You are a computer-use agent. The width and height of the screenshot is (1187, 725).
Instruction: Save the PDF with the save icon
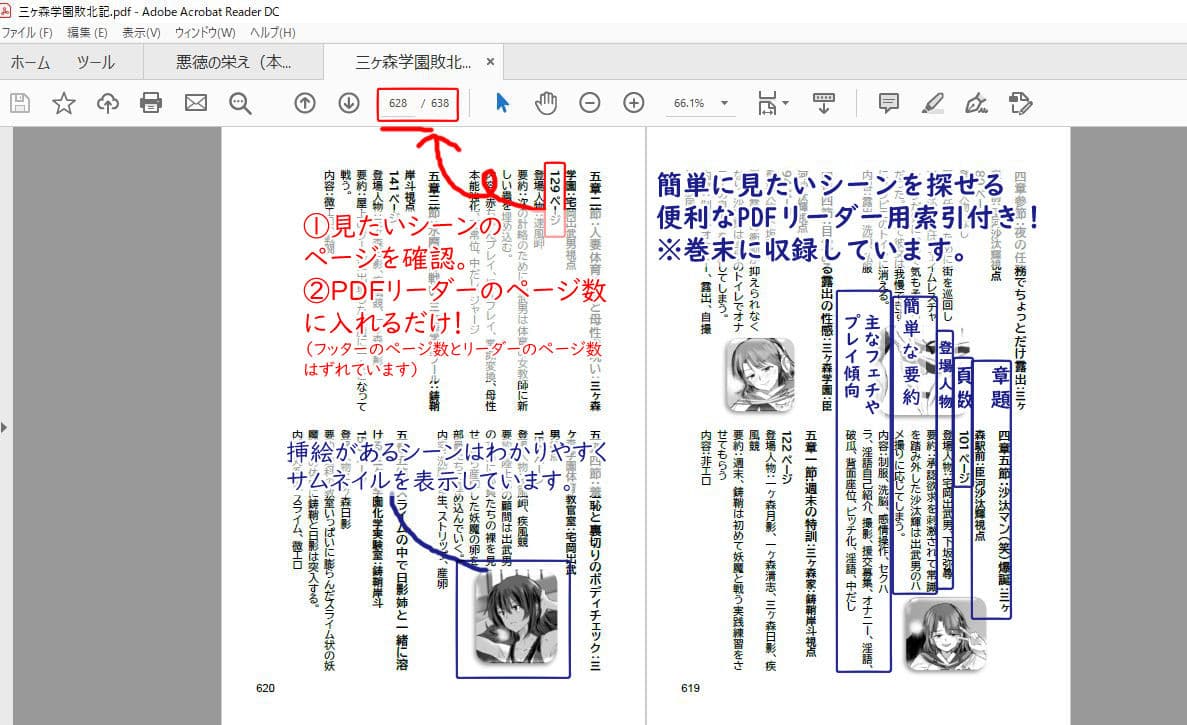tap(19, 103)
